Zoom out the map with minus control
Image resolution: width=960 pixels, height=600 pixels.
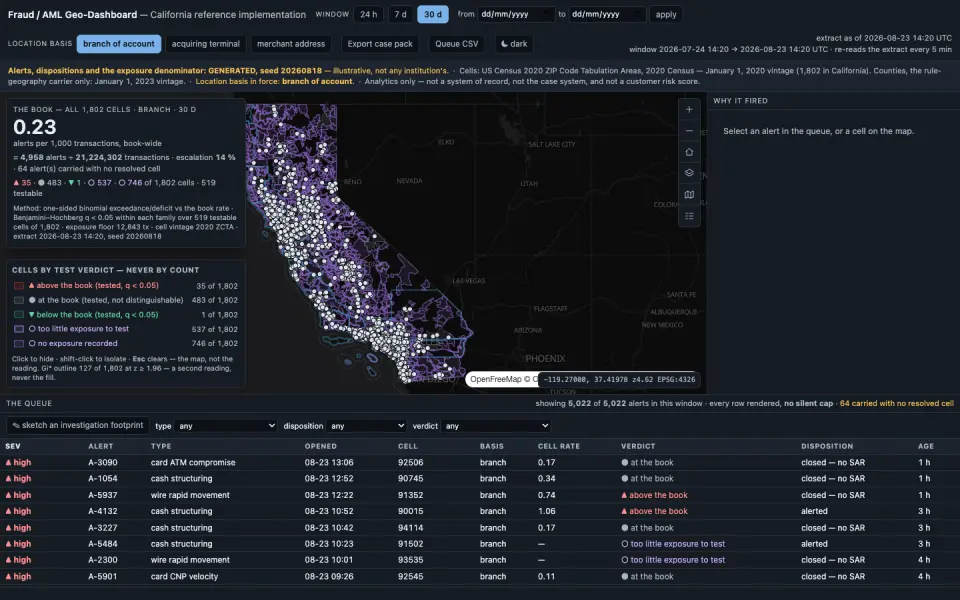pos(689,131)
